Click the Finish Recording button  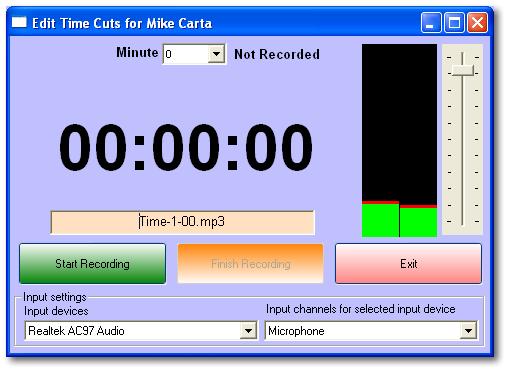pos(250,264)
